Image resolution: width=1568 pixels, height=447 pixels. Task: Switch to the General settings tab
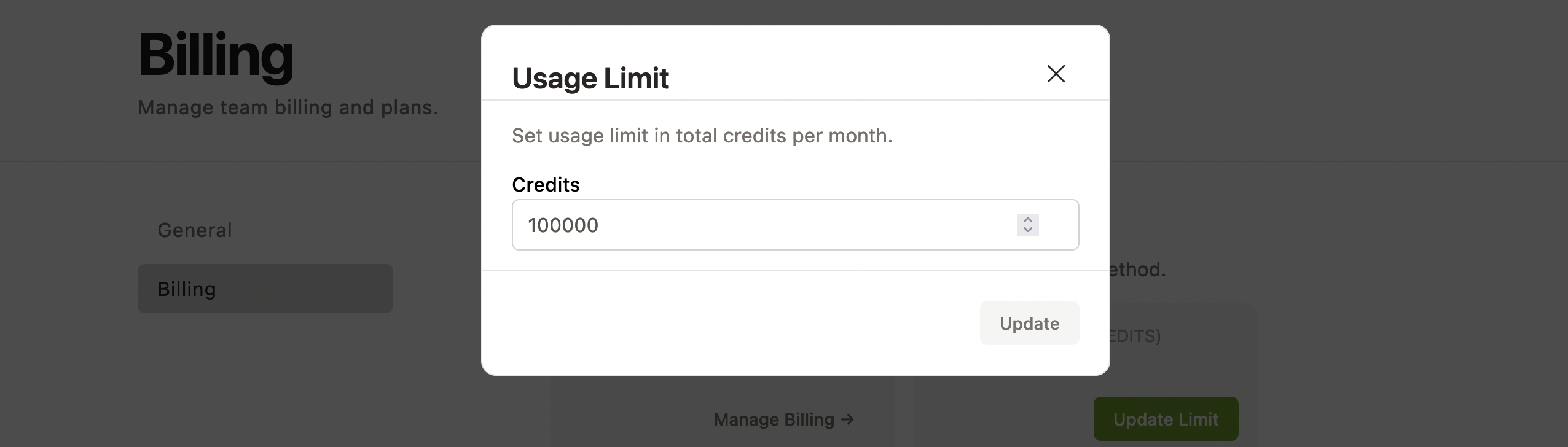(194, 230)
